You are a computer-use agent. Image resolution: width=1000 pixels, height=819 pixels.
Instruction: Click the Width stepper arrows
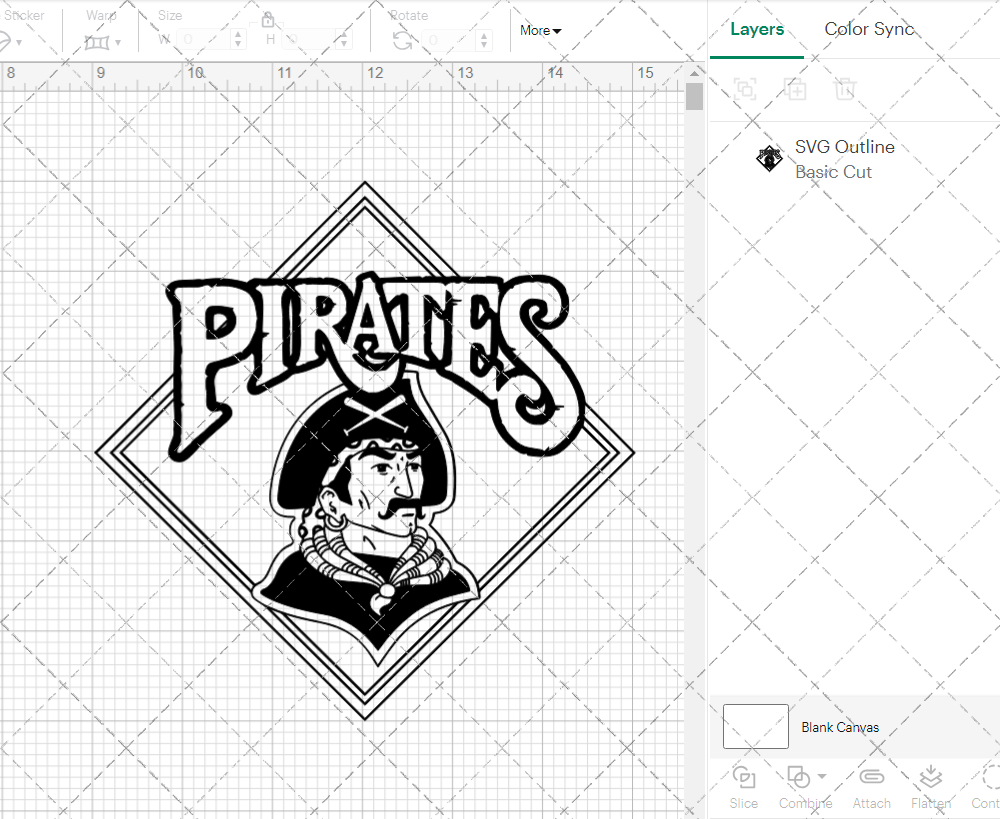pos(238,40)
